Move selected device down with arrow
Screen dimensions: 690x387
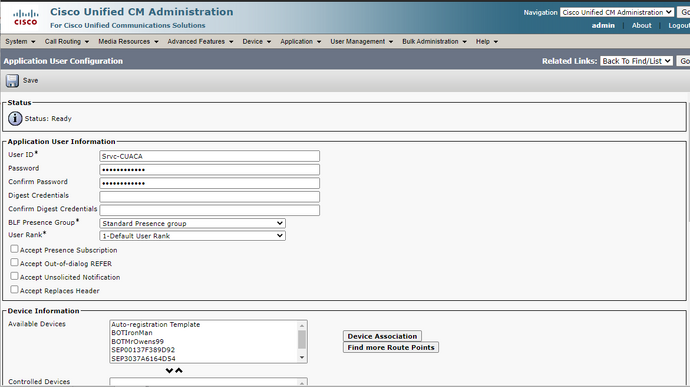pos(169,371)
